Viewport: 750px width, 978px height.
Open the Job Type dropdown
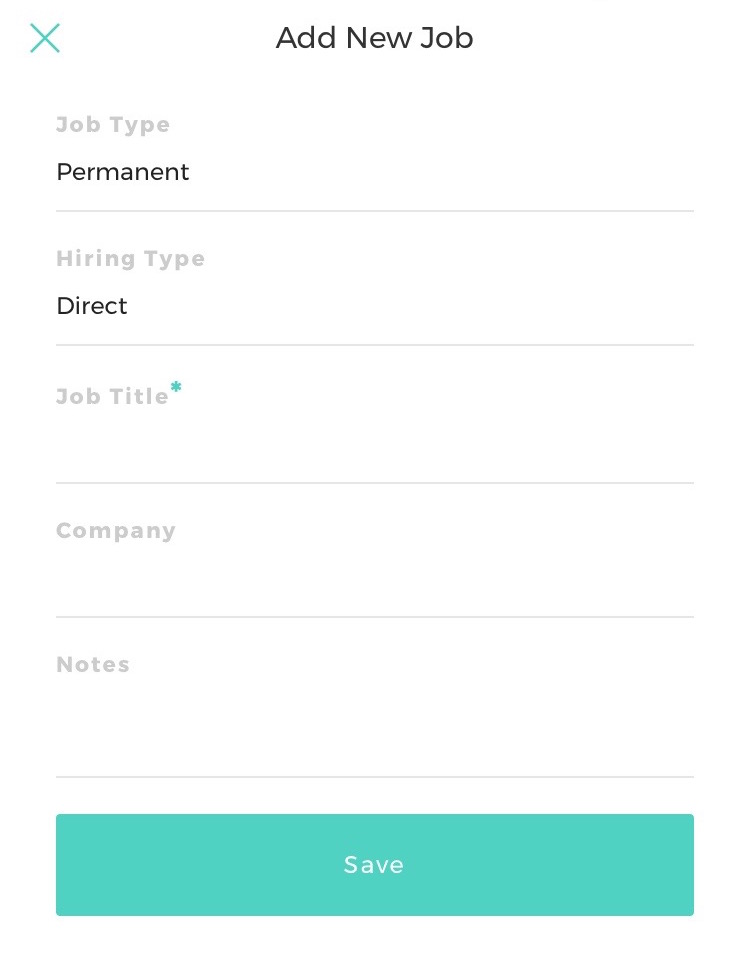pyautogui.click(x=374, y=172)
